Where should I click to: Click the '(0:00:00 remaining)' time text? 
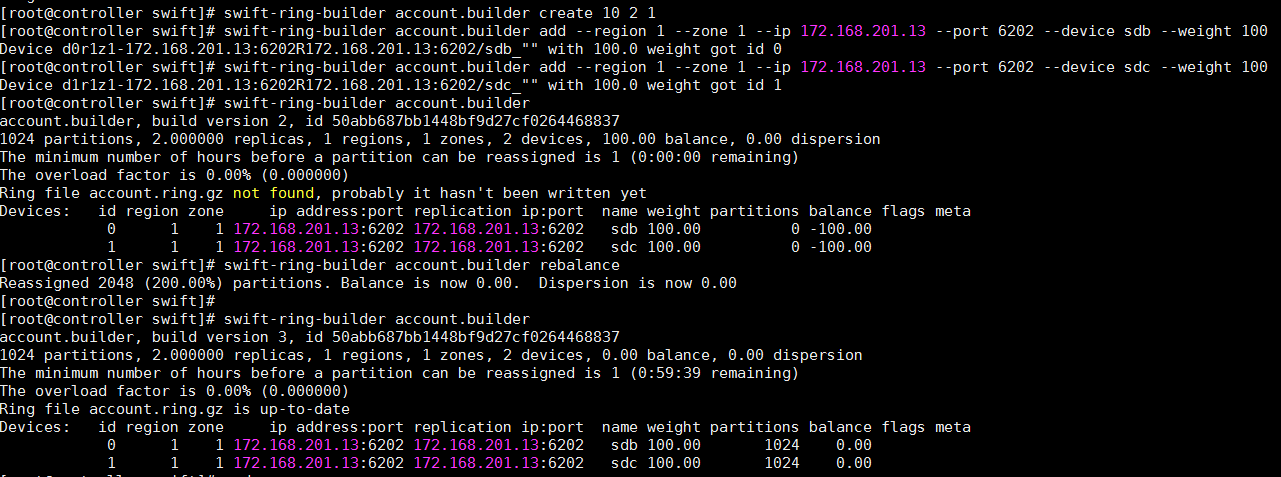713,157
